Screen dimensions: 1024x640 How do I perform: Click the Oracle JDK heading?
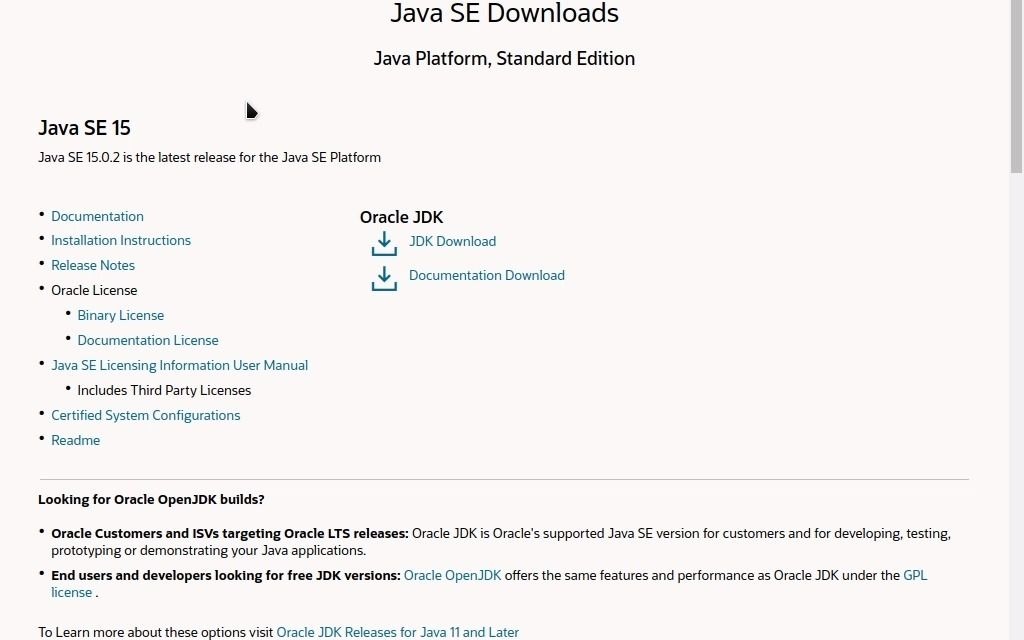pyautogui.click(x=402, y=217)
